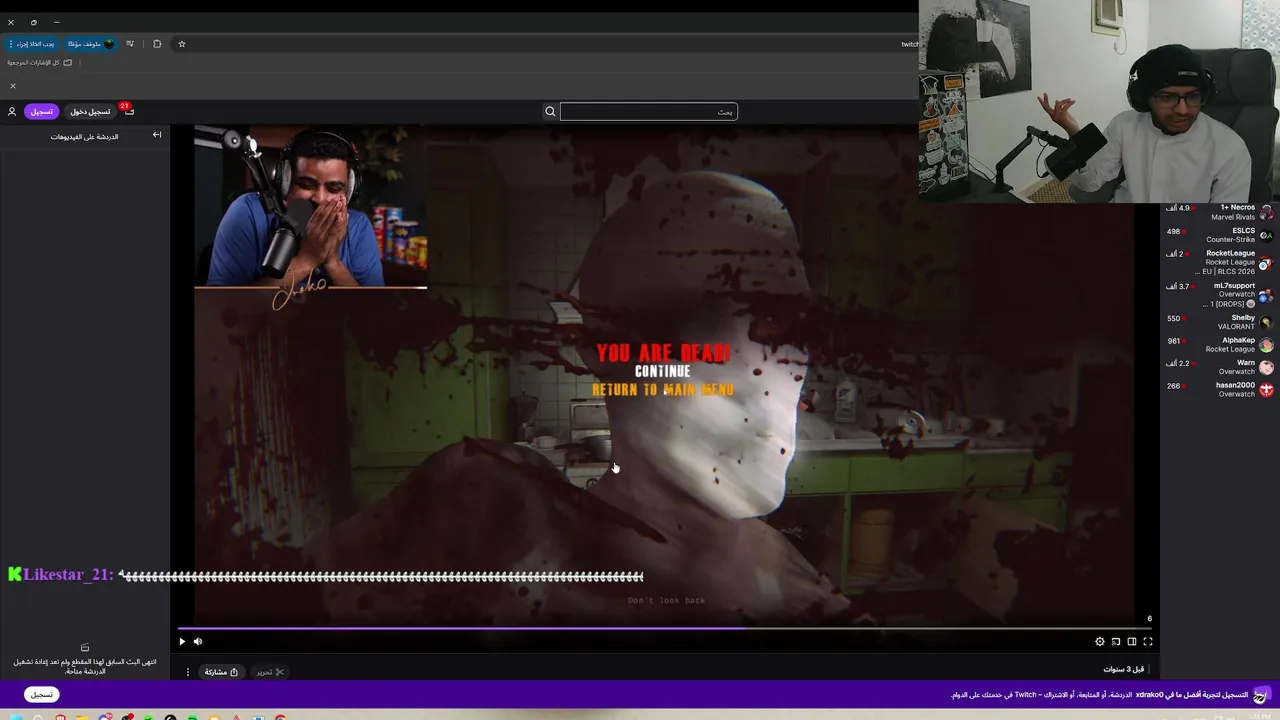Click the Twitch logo in bottom banner

tap(1262, 695)
